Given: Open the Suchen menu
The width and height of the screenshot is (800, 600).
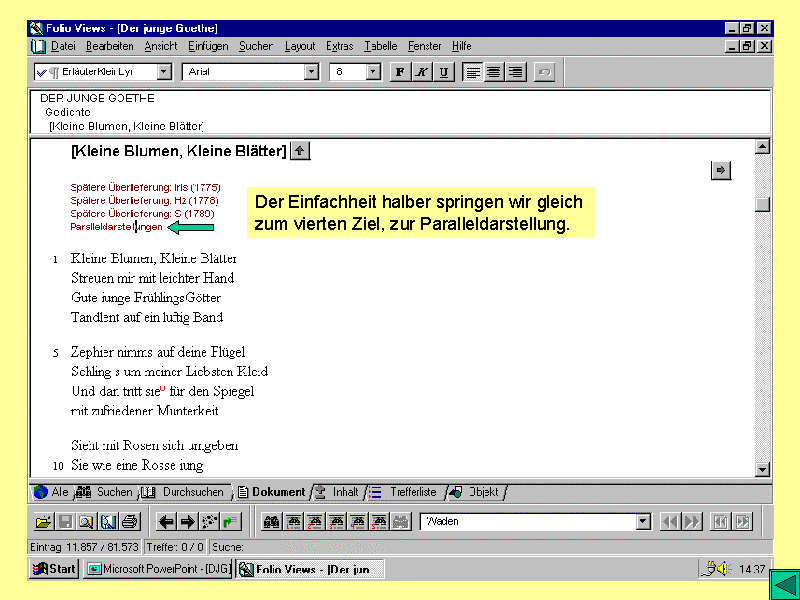Looking at the screenshot, I should [256, 46].
